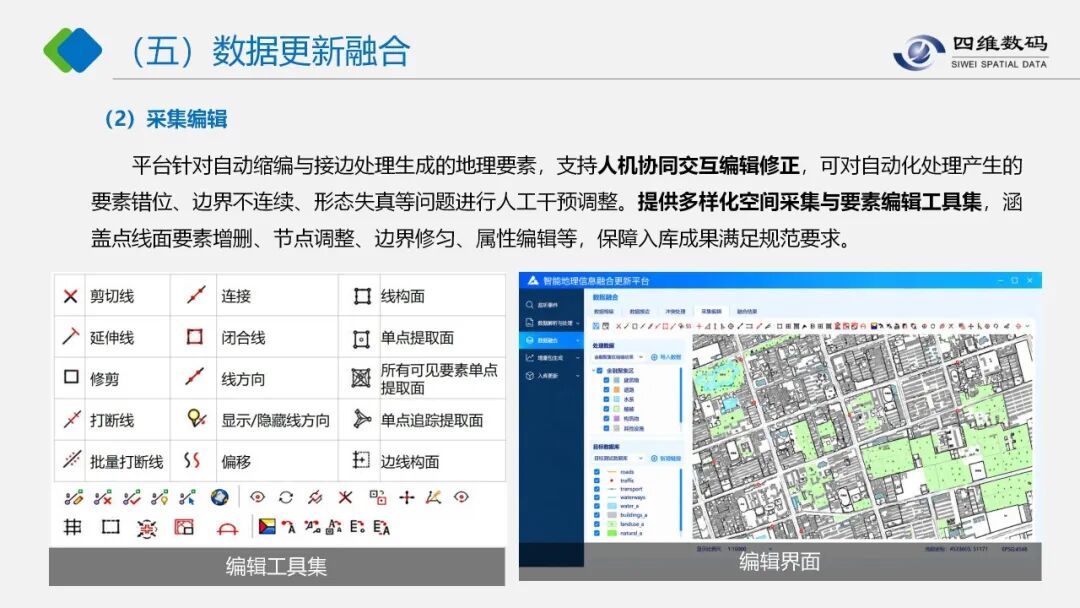
Task: Click the scrollbar of the 处理数据 layer list
Action: pos(681,396)
